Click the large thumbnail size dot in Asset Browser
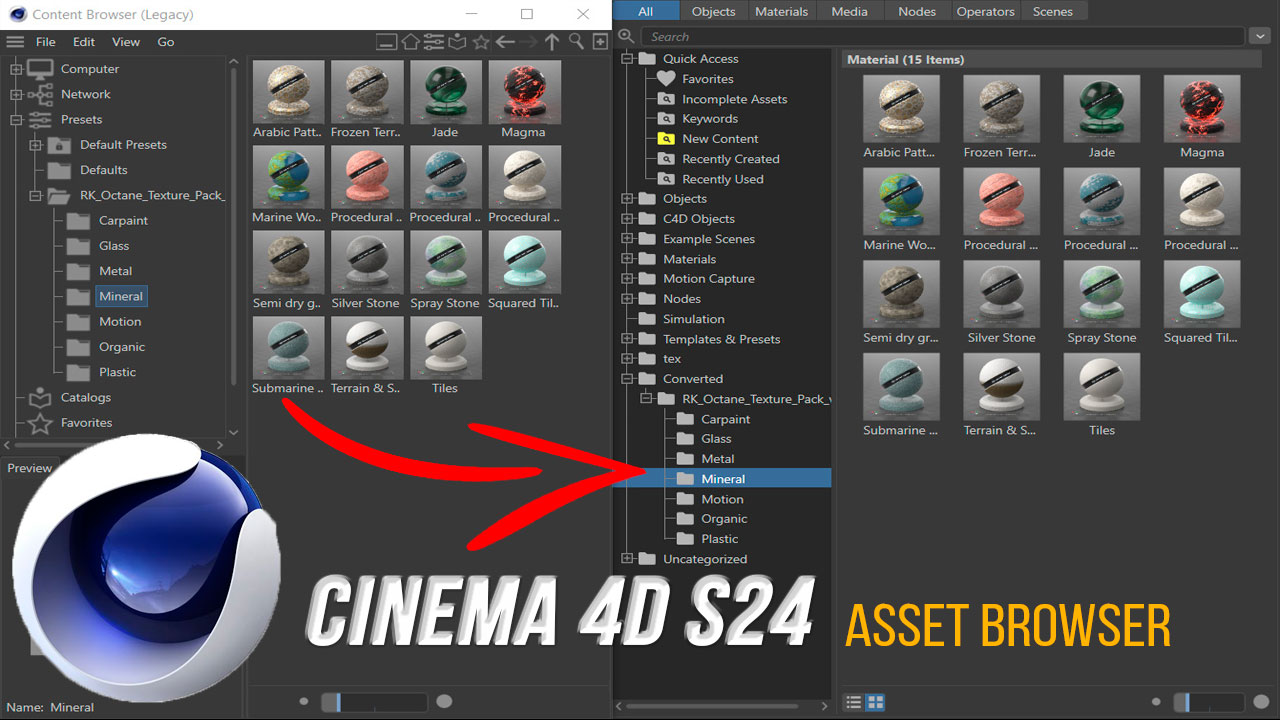 [1262, 703]
